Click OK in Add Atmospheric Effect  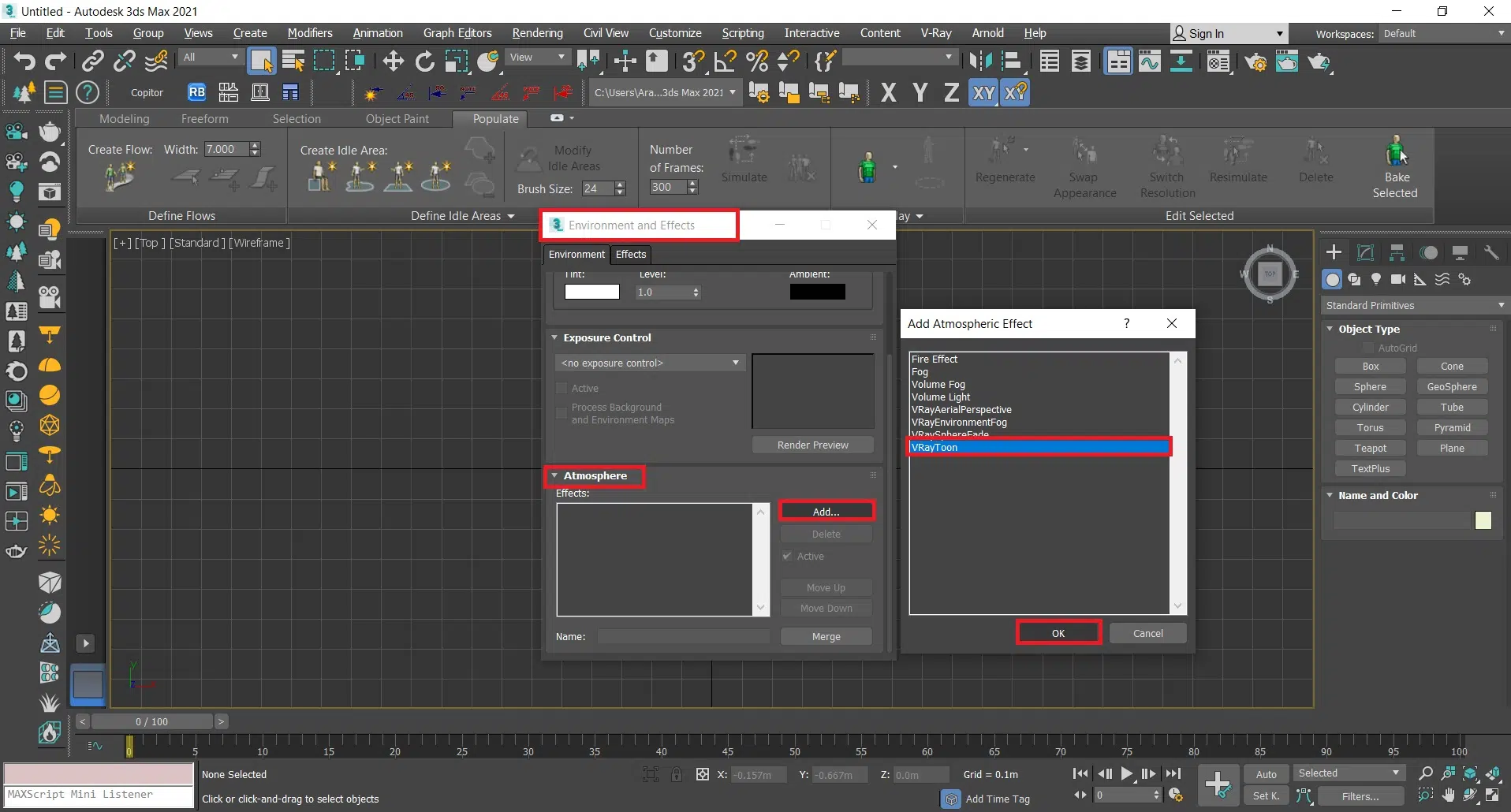click(1058, 633)
